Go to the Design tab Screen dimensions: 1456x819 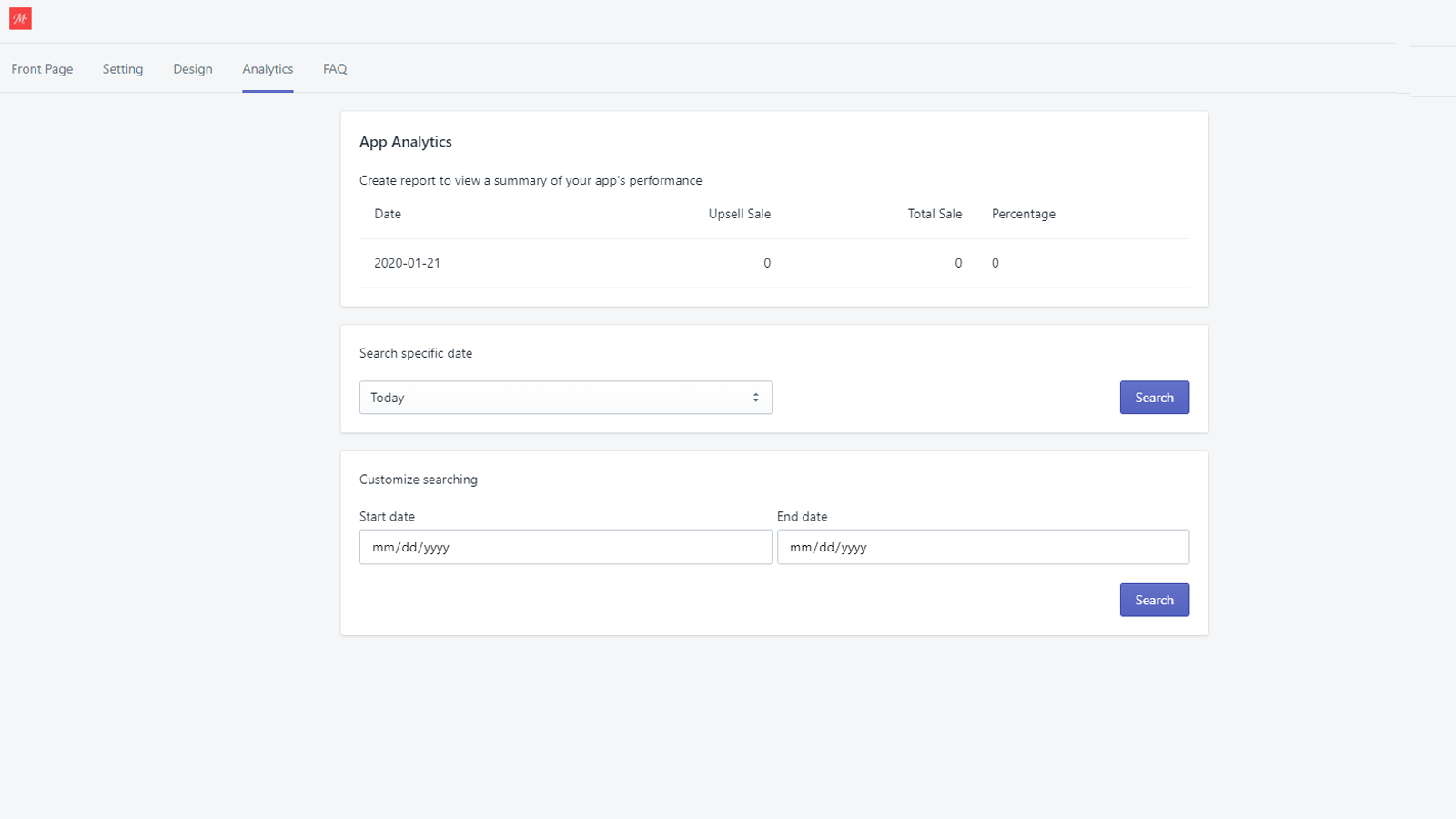[x=192, y=68]
